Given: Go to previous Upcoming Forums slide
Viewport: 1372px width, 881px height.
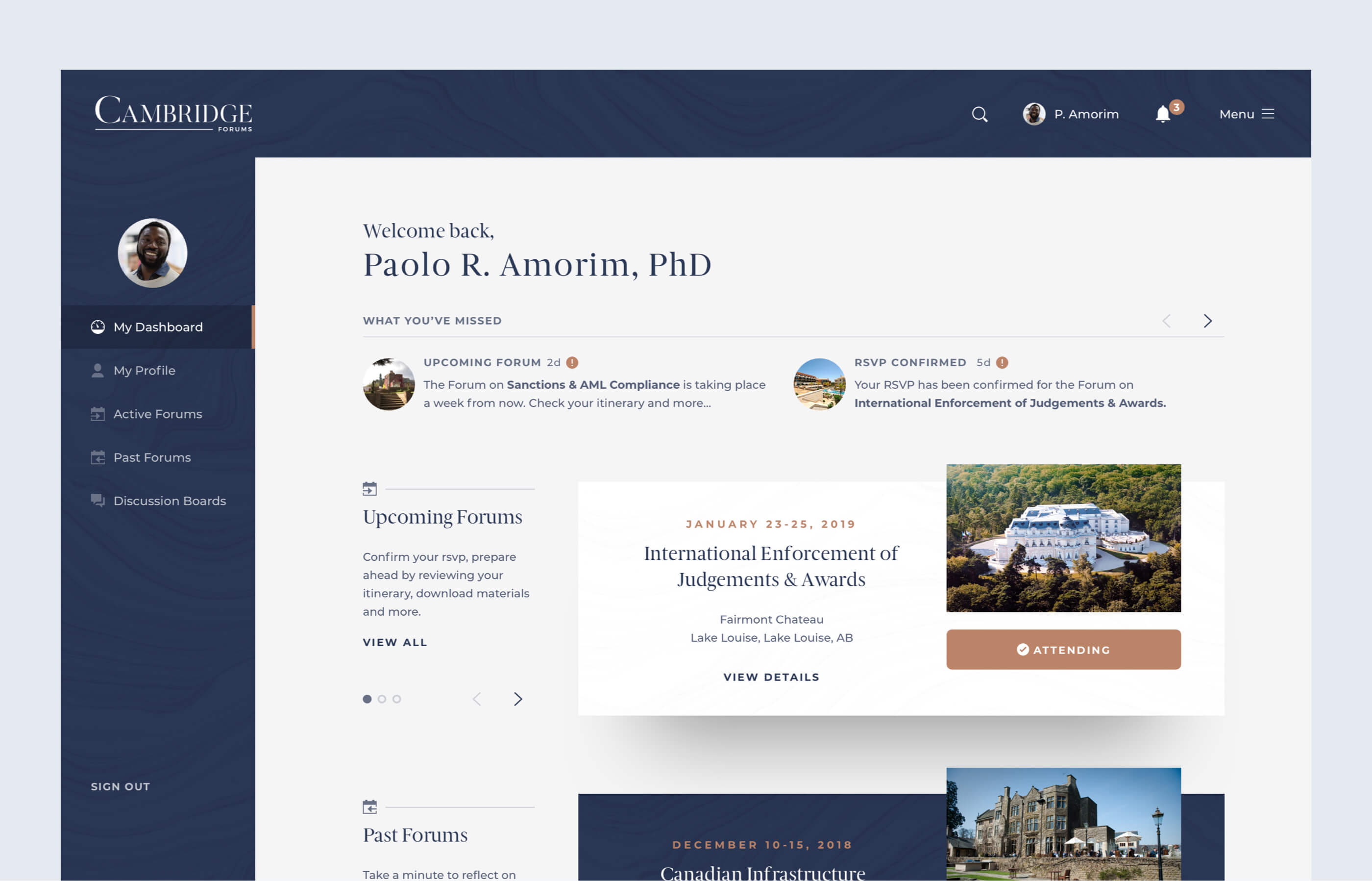Looking at the screenshot, I should point(477,699).
